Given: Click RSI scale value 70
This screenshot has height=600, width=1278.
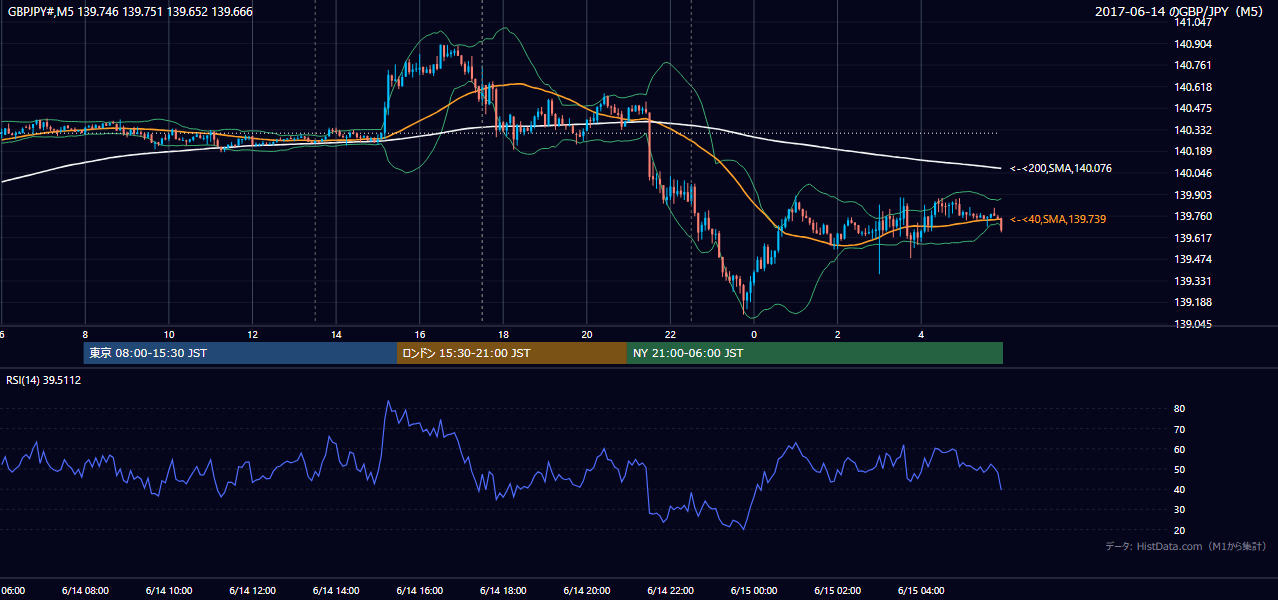Looking at the screenshot, I should point(1180,429).
